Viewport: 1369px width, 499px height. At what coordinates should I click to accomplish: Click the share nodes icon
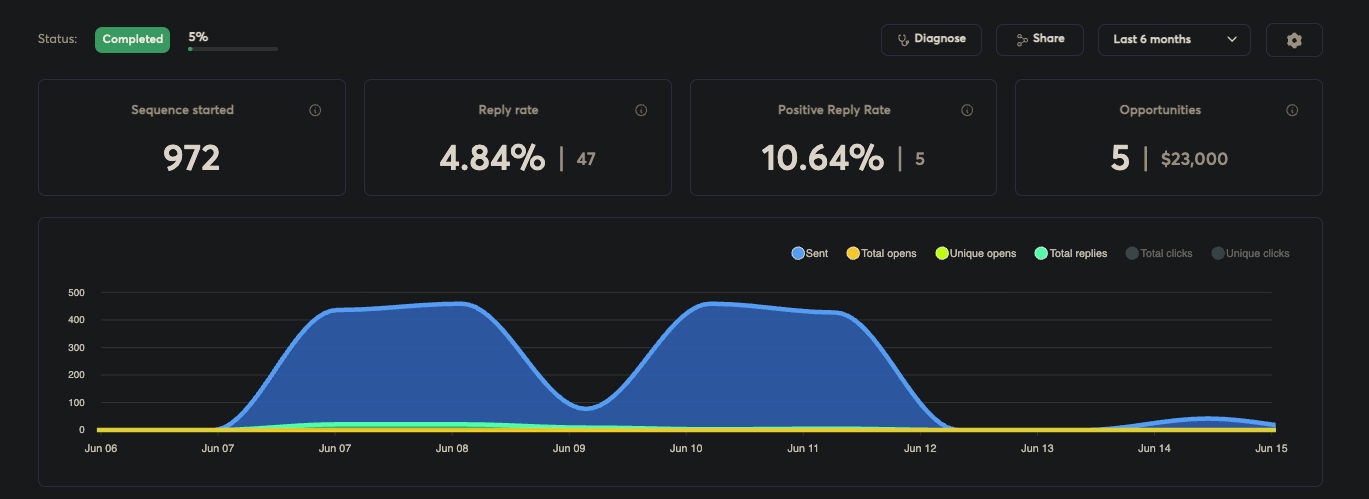(1022, 40)
